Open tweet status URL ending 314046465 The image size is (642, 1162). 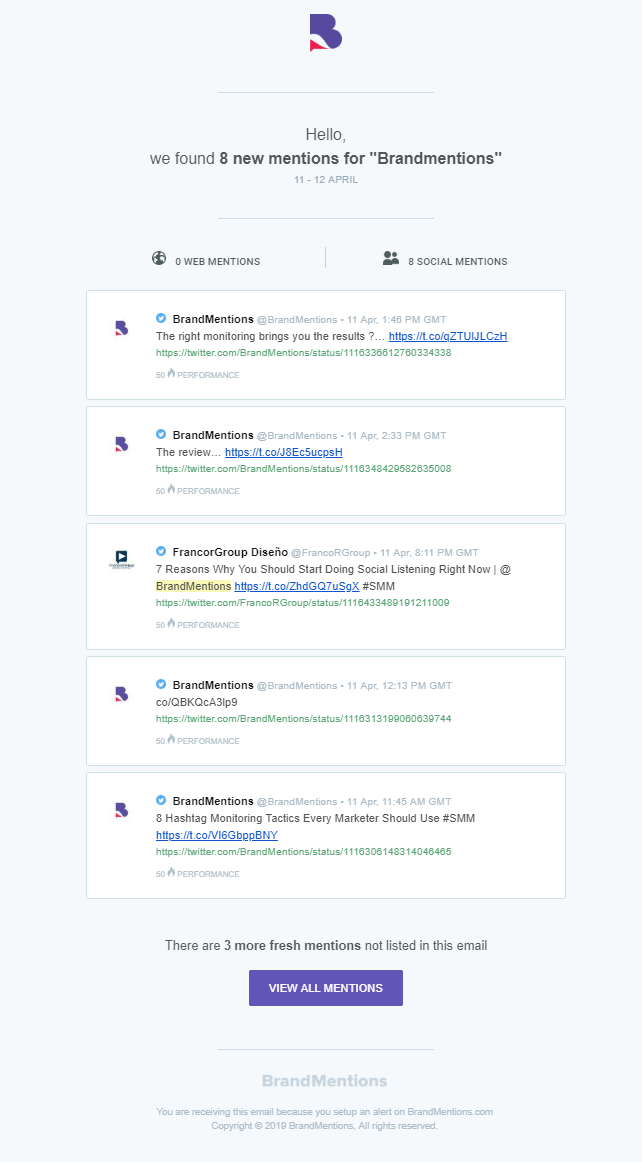(x=303, y=852)
